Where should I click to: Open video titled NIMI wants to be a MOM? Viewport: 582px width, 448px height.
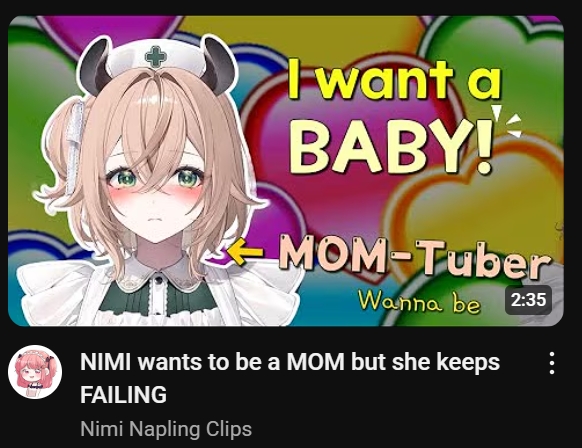tap(290, 377)
